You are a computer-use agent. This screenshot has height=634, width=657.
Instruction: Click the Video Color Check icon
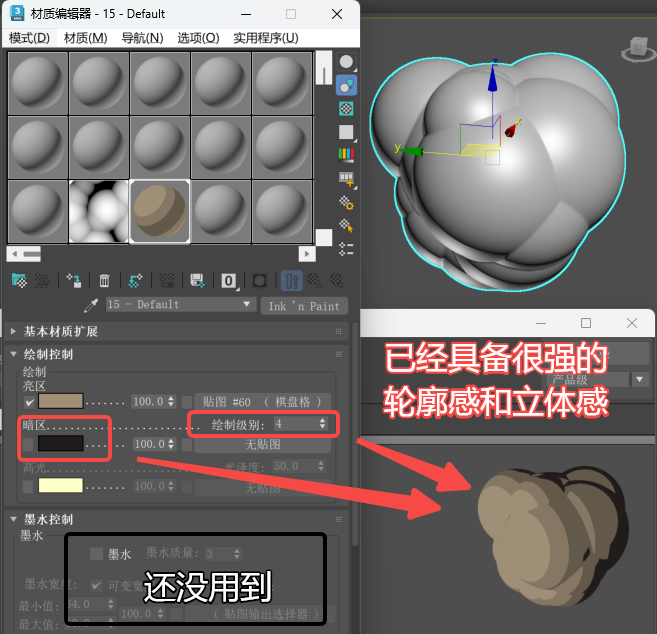click(347, 155)
